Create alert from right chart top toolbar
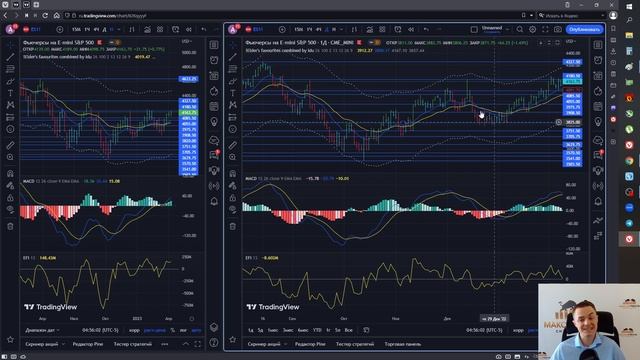This screenshot has height=360, width=640. pyautogui.click(x=398, y=29)
